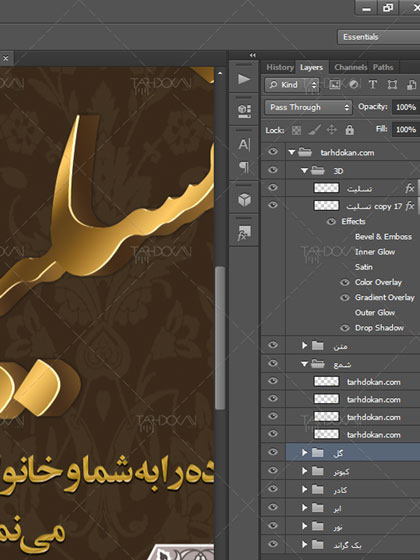
Task: Expand the کبوتر group
Action: click(x=304, y=471)
